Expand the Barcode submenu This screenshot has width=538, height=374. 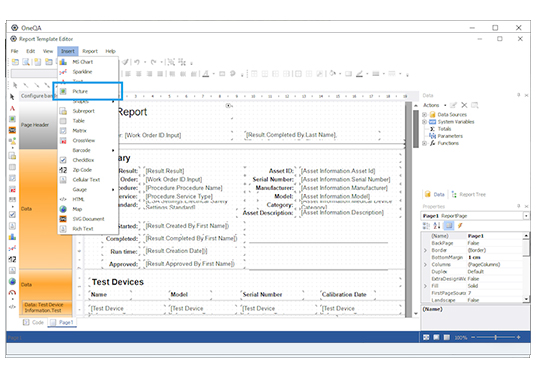[88, 150]
